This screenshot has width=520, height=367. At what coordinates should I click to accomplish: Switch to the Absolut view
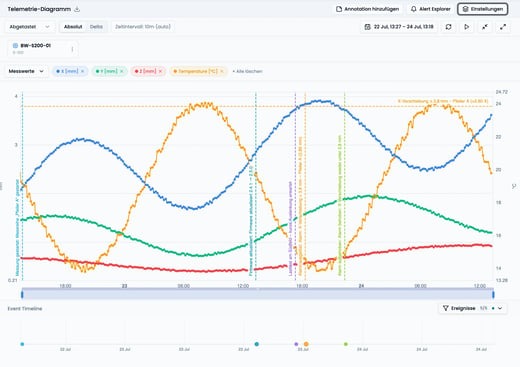coord(73,27)
